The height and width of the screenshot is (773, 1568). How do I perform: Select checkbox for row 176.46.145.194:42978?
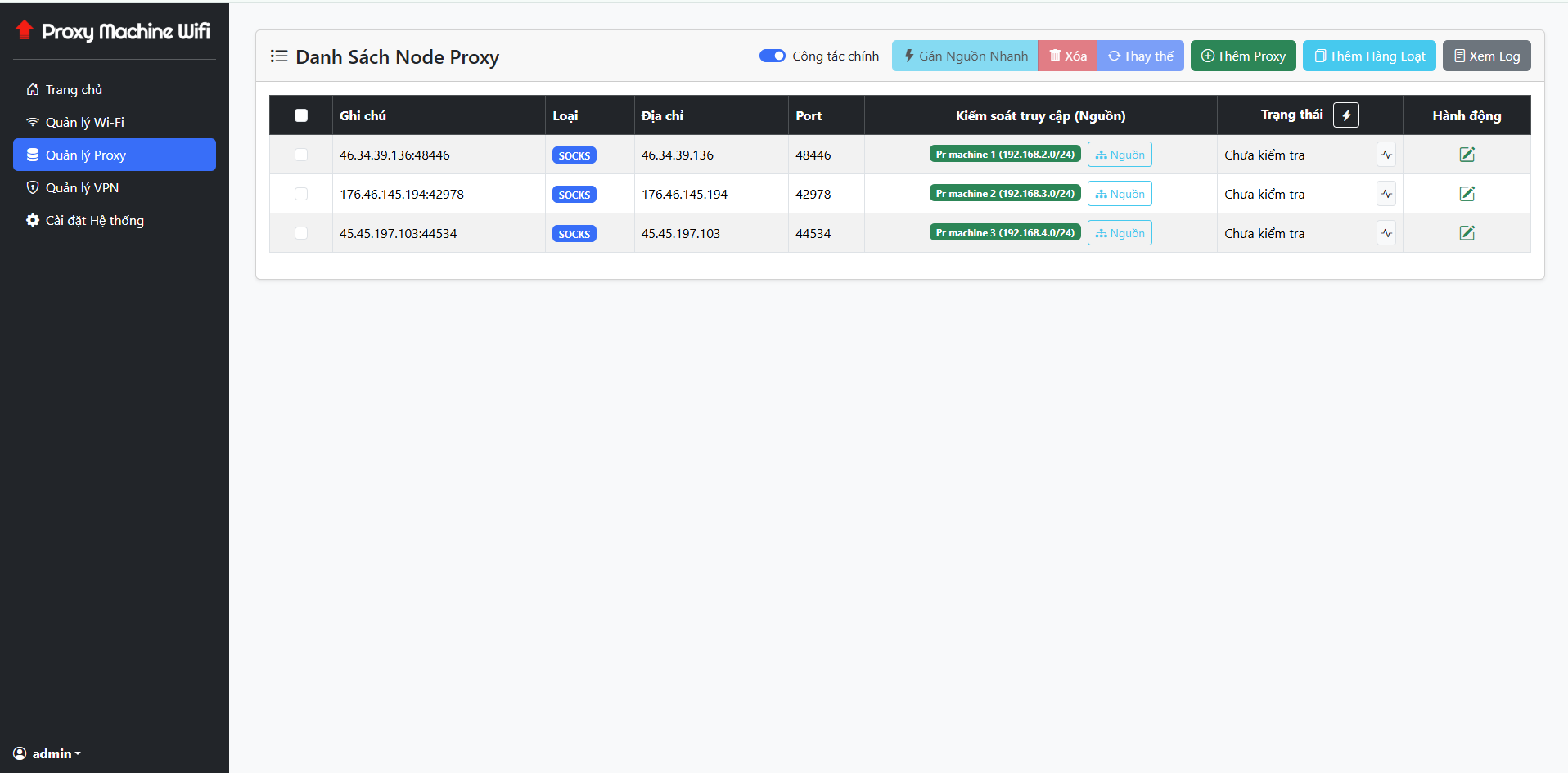tap(301, 194)
